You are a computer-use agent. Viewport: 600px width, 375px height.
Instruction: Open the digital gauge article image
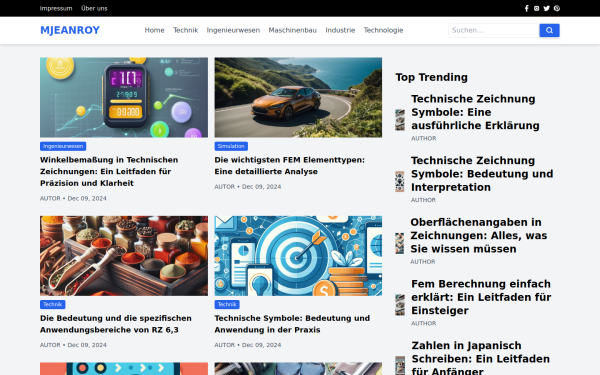pyautogui.click(x=124, y=98)
